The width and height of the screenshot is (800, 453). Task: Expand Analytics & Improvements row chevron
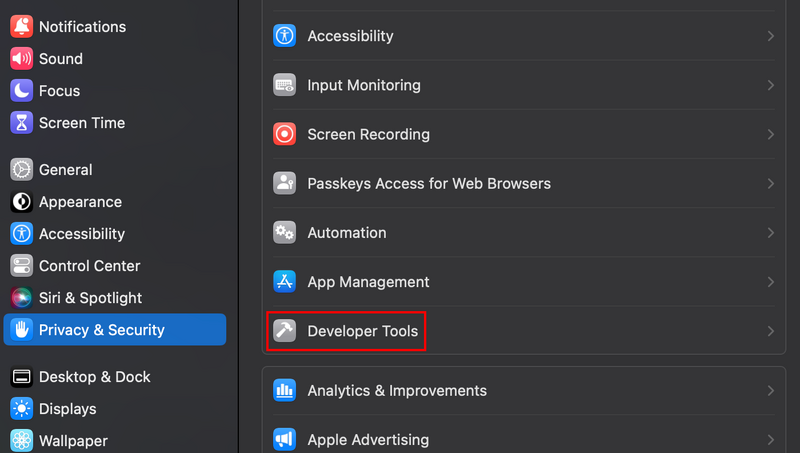click(x=770, y=390)
